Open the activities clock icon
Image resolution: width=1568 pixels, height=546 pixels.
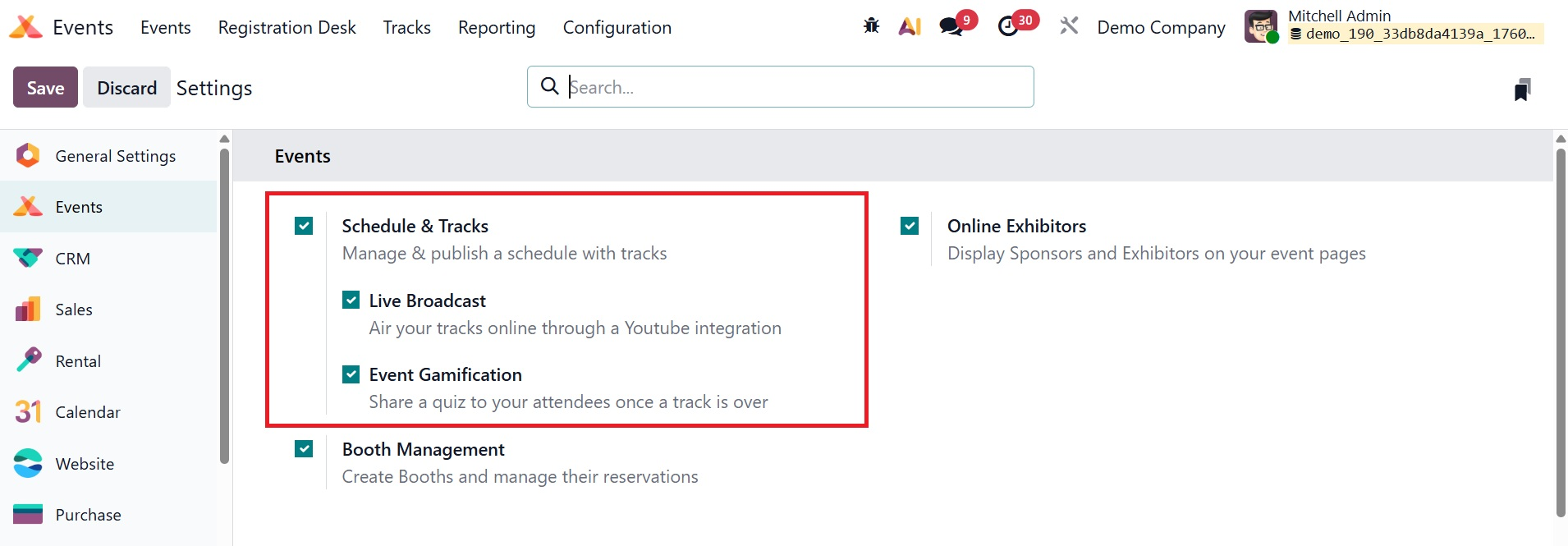(x=1008, y=26)
